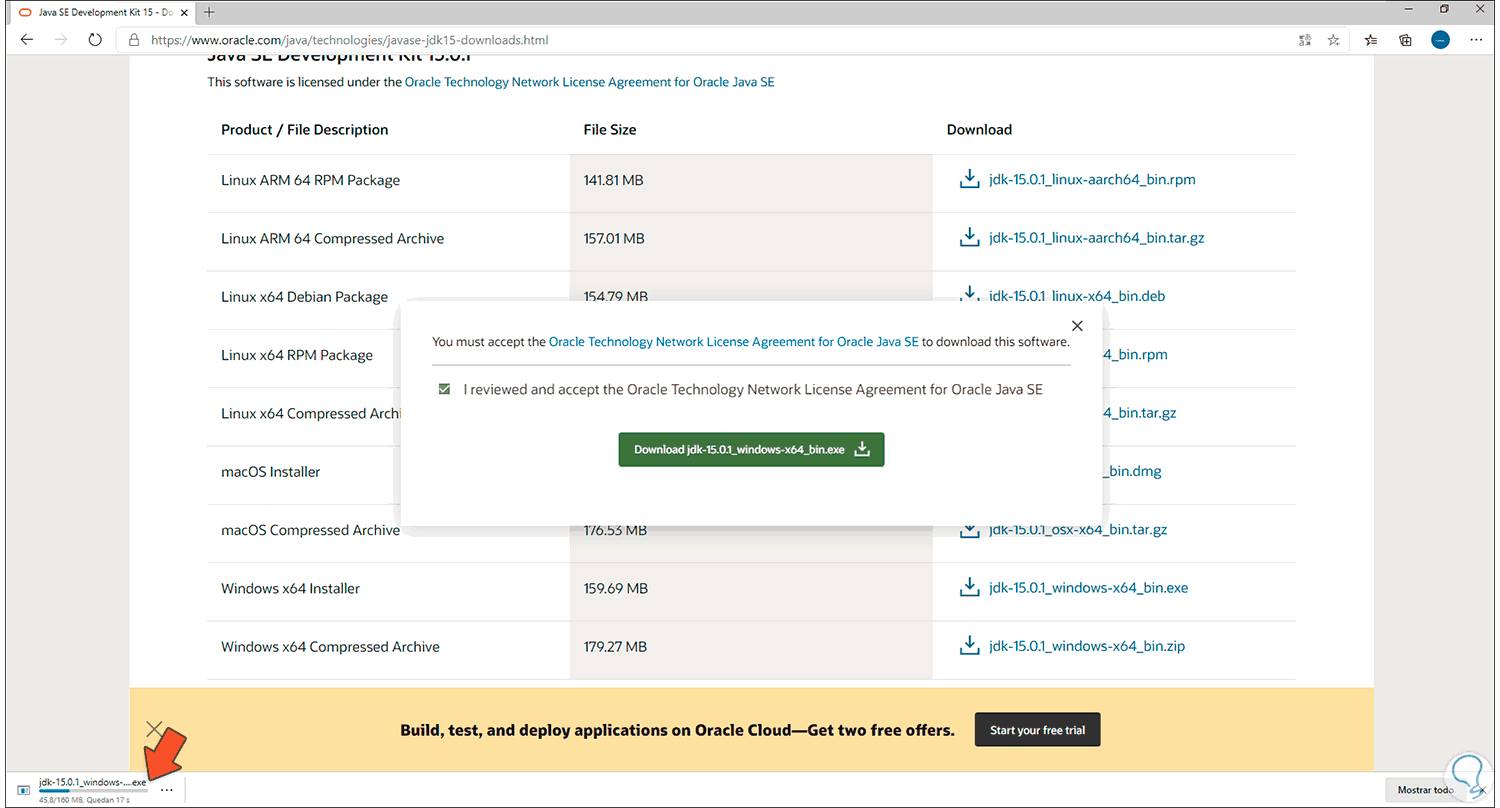
Task: Close the license agreement dialog
Action: [x=1077, y=325]
